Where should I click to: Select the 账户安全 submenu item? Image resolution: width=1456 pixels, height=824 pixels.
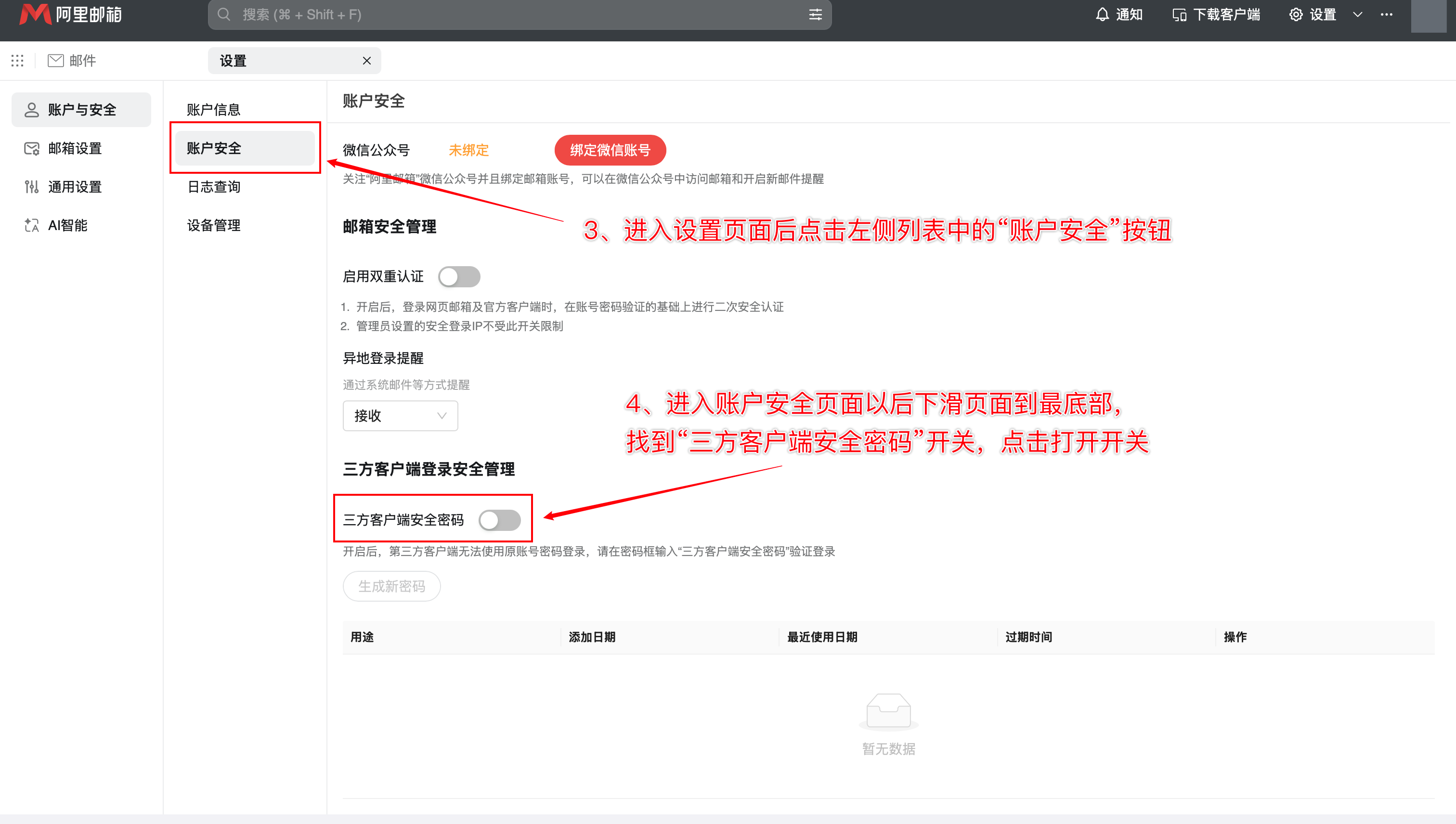tap(245, 148)
